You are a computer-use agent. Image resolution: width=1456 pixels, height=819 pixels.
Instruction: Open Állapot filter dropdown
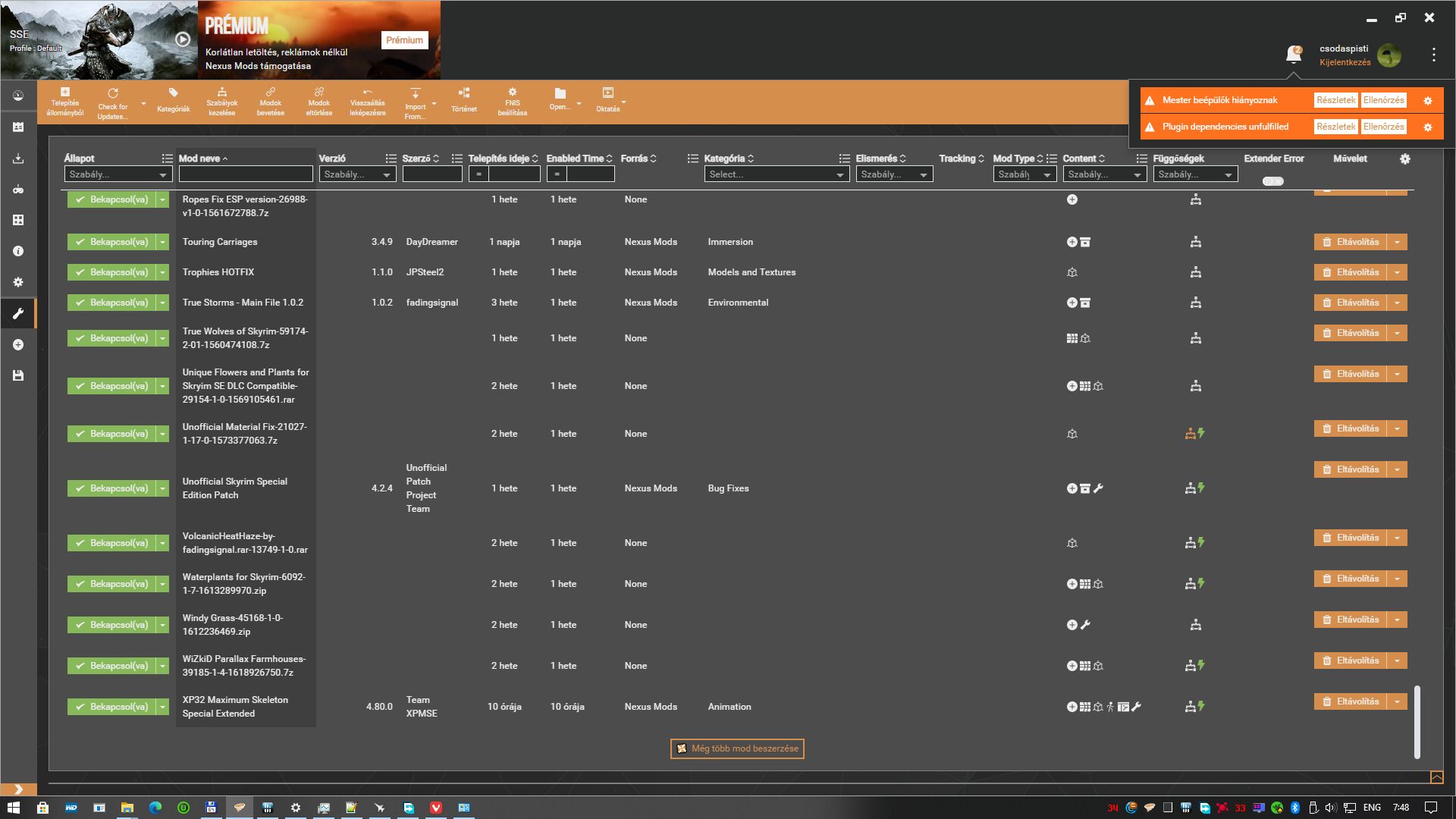[x=118, y=174]
